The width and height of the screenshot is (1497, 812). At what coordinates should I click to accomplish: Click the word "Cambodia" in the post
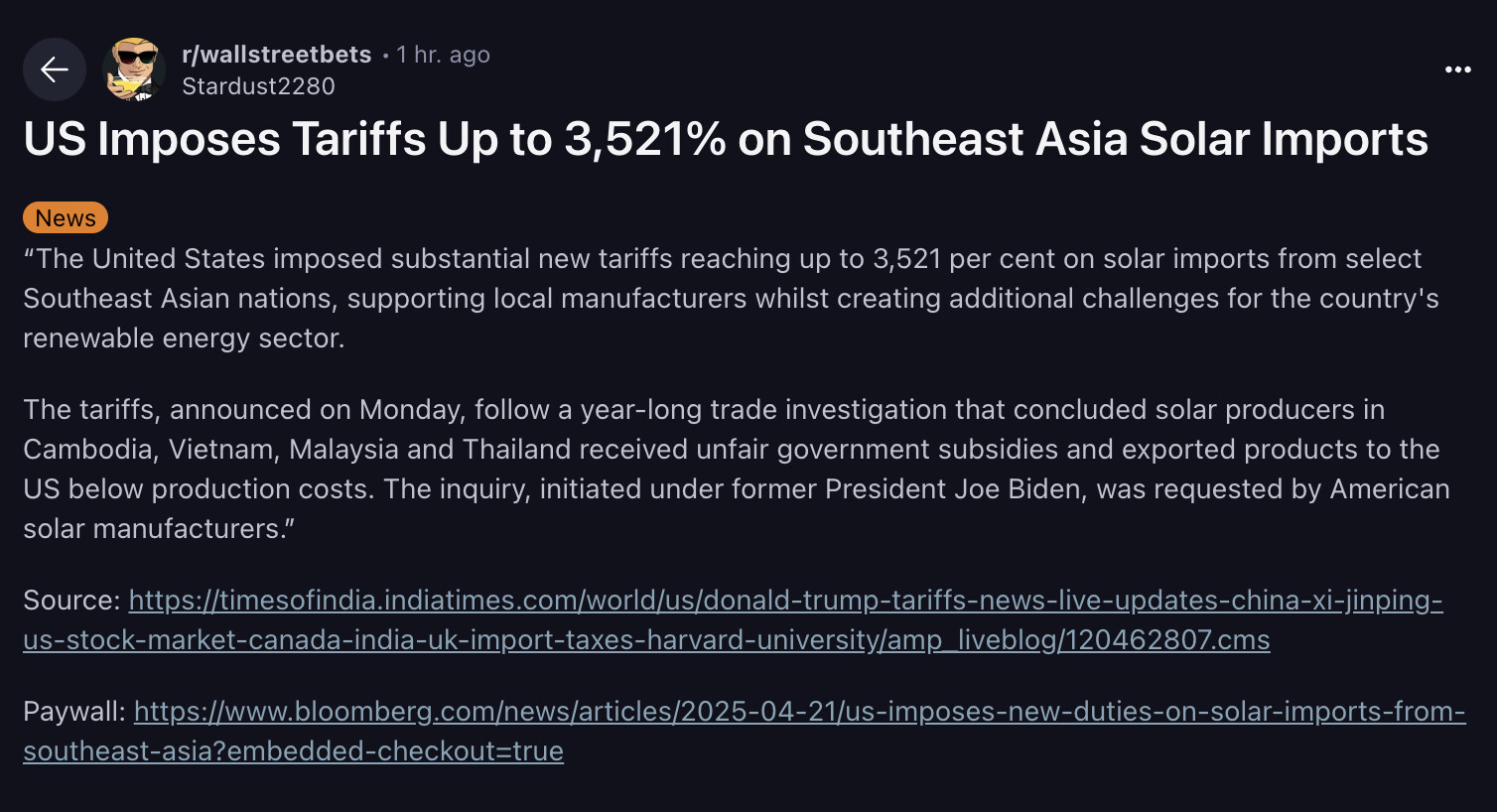coord(87,450)
